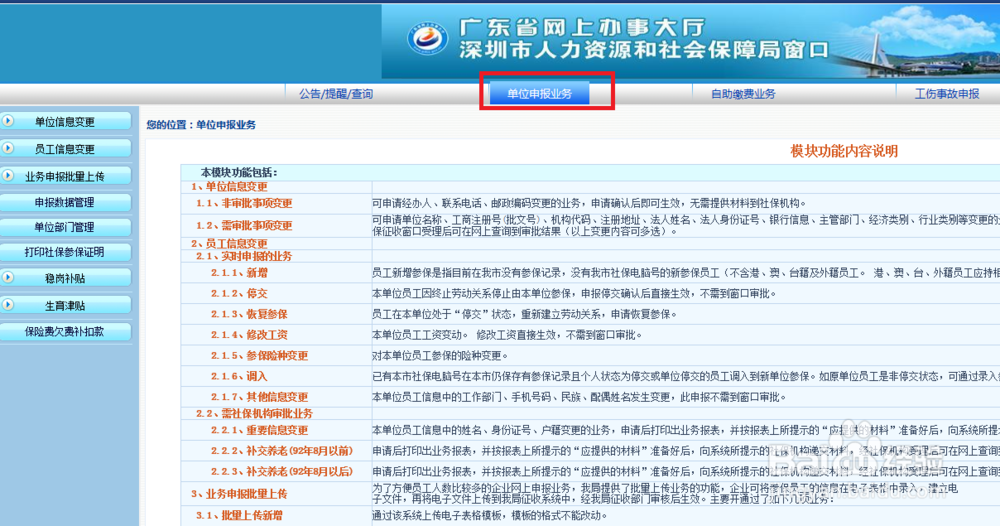Expand 单位信息变更 sidebar arrow
The width and height of the screenshot is (1000, 526).
click(8, 121)
